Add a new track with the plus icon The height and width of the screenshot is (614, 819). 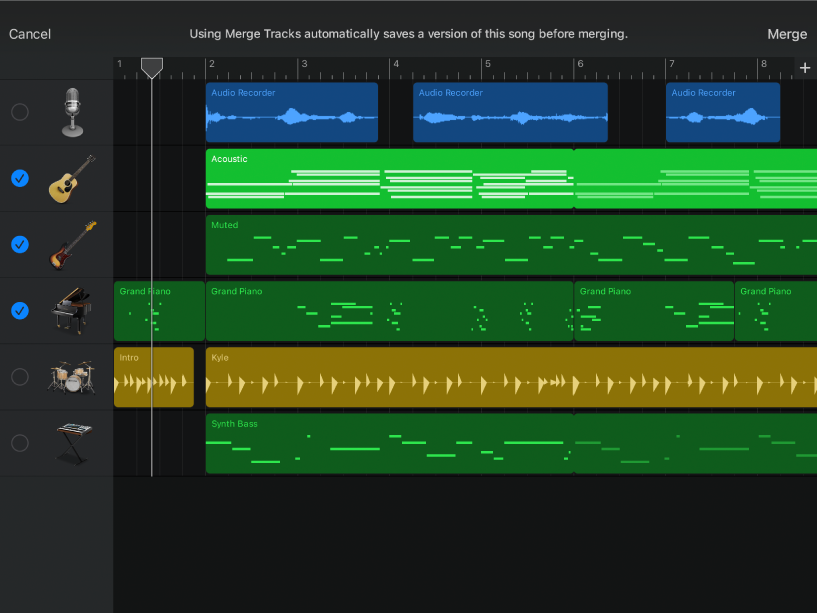click(x=804, y=68)
